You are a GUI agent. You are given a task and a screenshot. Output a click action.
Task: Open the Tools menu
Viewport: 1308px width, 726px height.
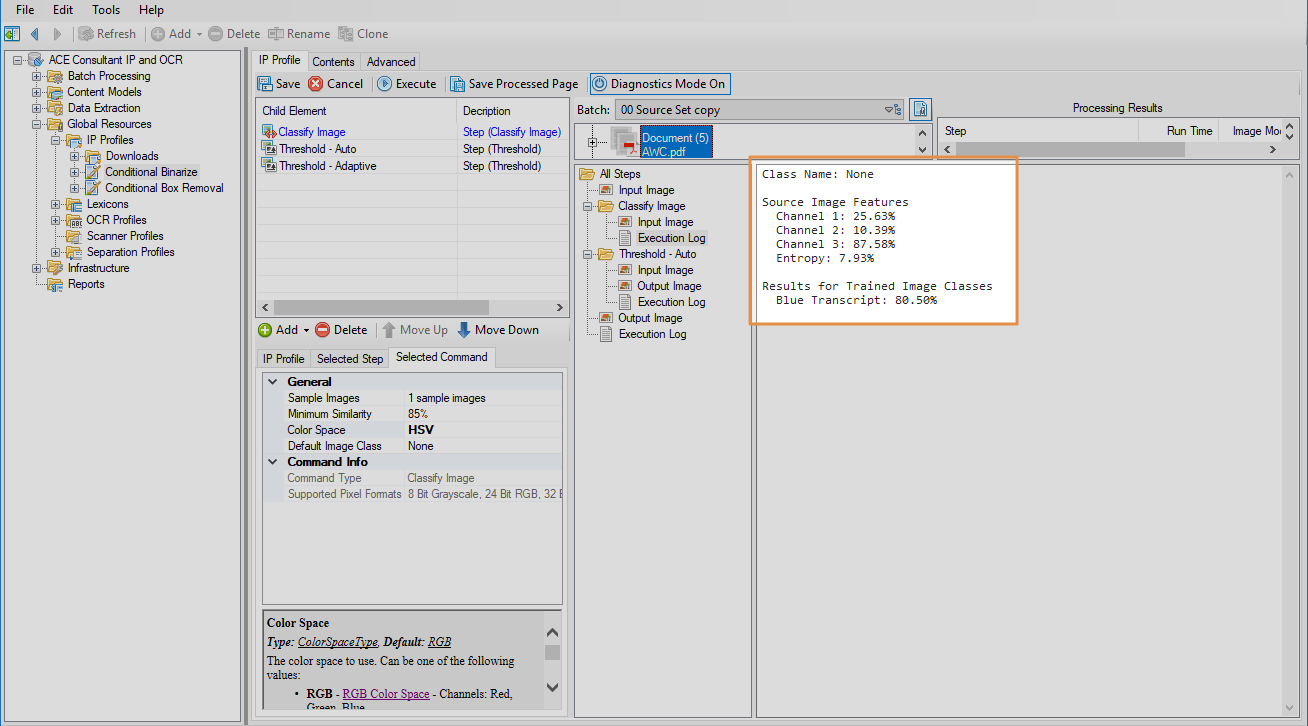pos(106,10)
